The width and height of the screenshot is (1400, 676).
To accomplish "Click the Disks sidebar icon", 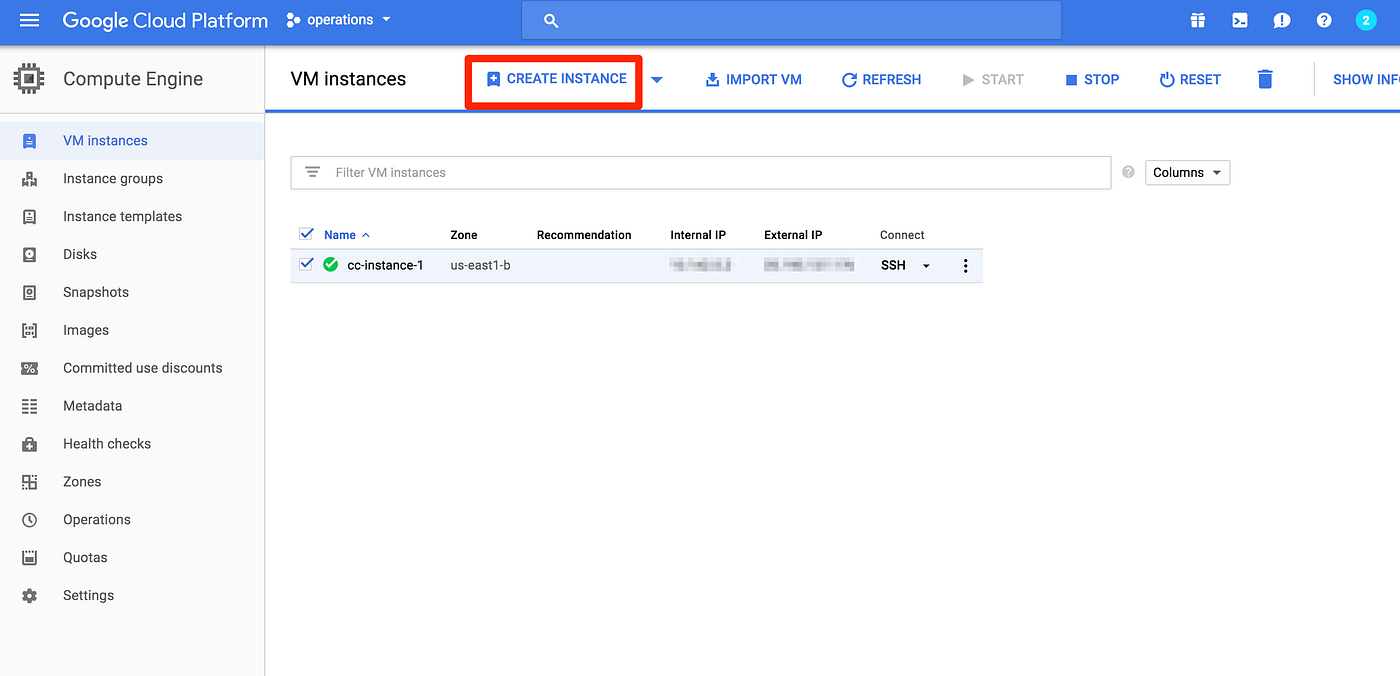I will coord(29,255).
